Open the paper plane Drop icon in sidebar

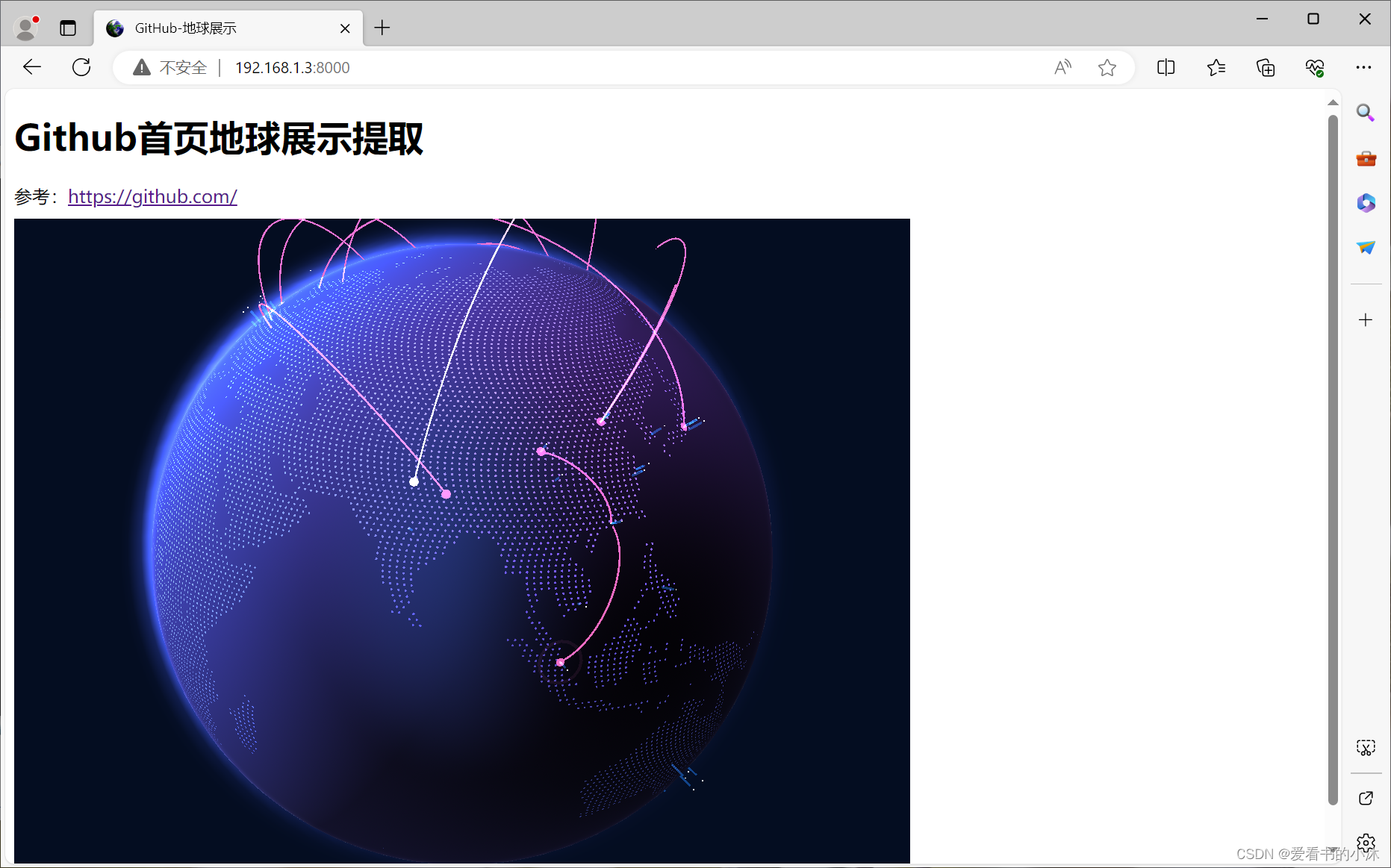1366,248
